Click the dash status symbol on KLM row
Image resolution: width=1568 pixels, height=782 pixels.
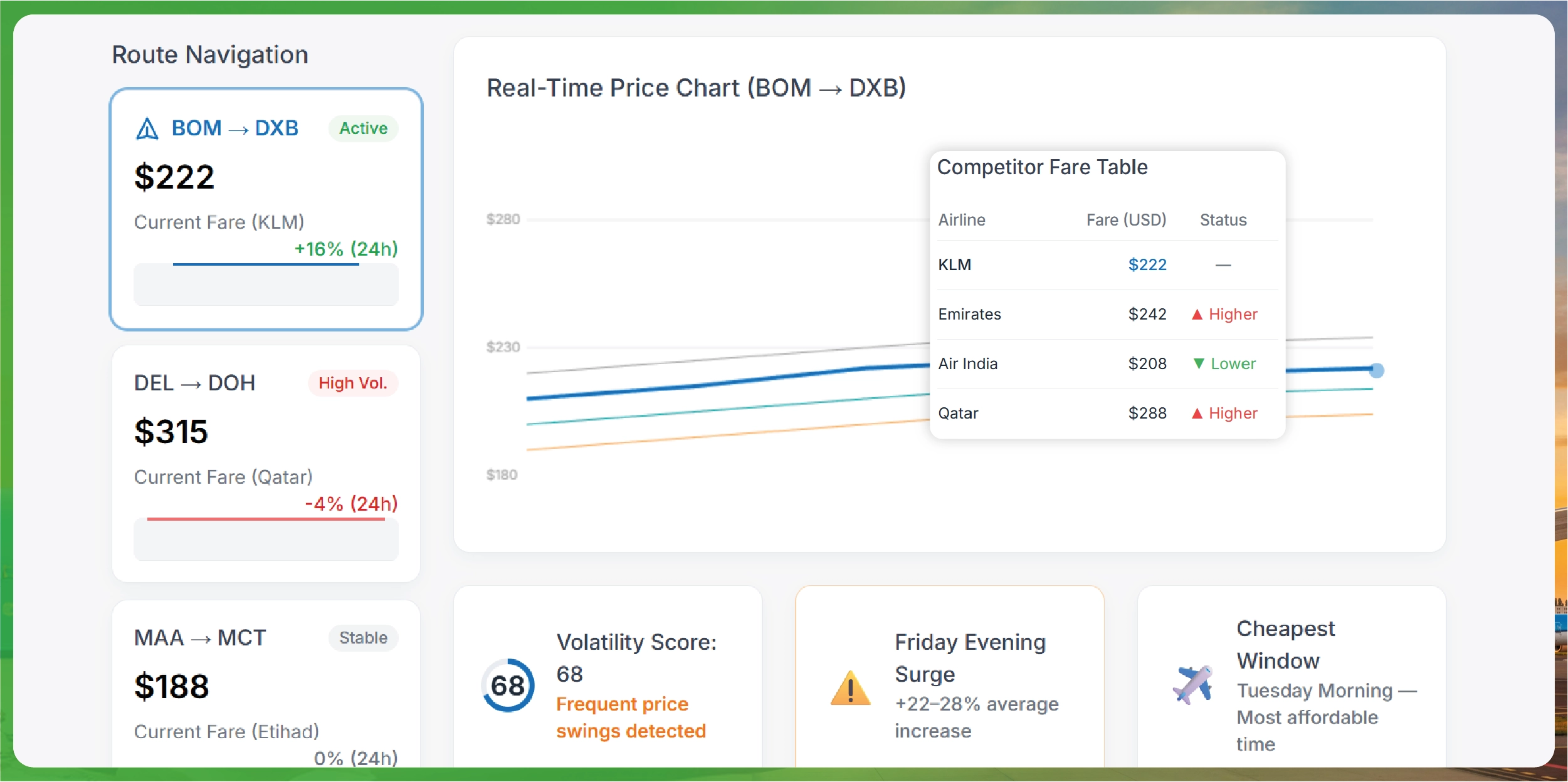[x=1223, y=265]
